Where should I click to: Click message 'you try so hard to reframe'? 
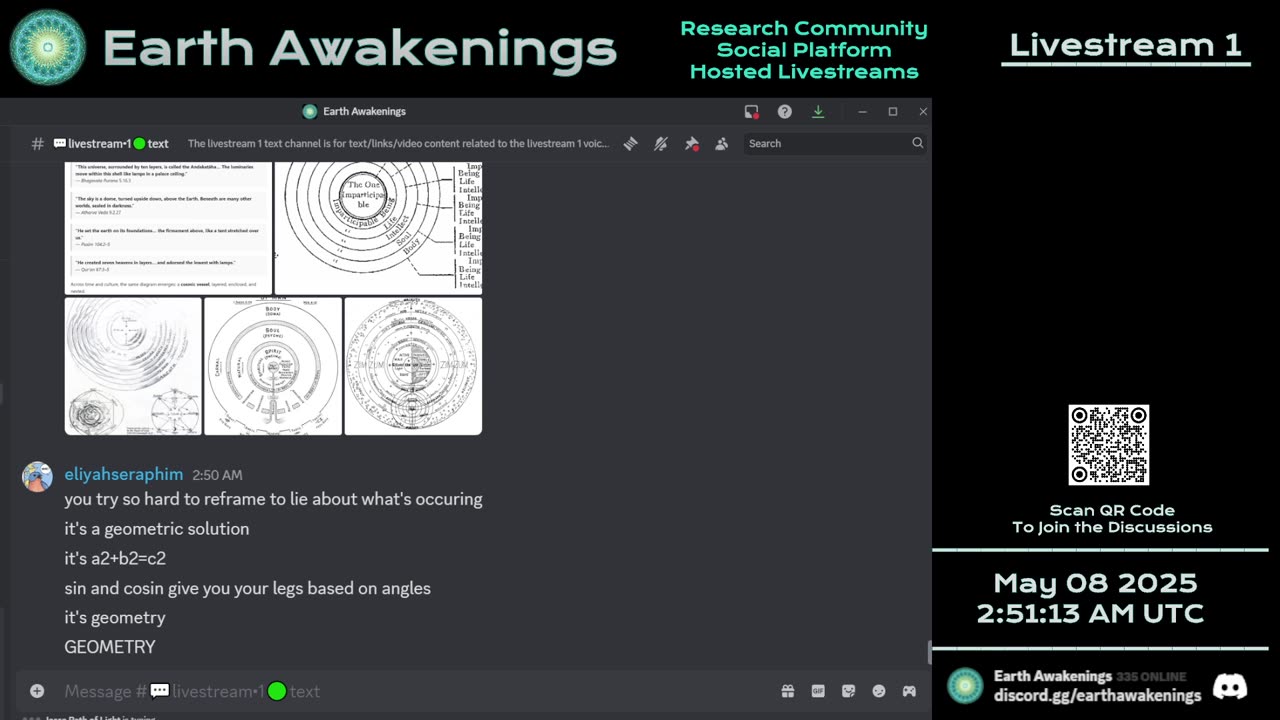(x=273, y=499)
